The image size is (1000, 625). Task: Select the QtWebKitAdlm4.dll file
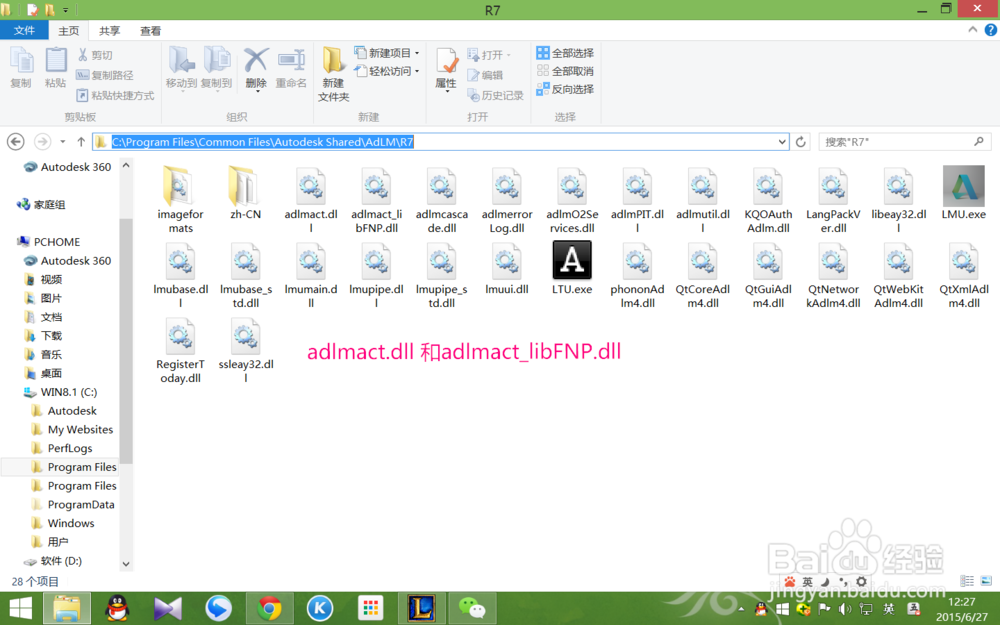click(899, 274)
